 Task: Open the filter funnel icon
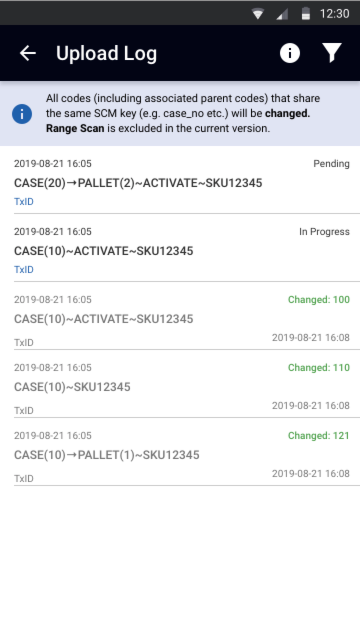[x=332, y=53]
